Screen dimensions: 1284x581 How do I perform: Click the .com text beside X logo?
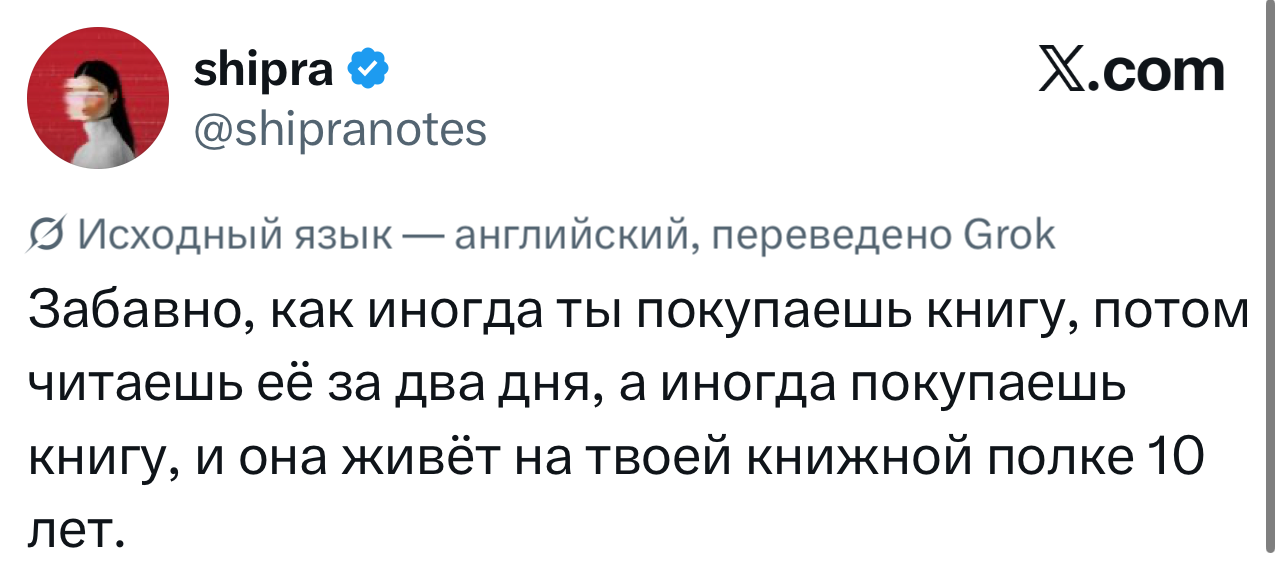pyautogui.click(x=1155, y=72)
